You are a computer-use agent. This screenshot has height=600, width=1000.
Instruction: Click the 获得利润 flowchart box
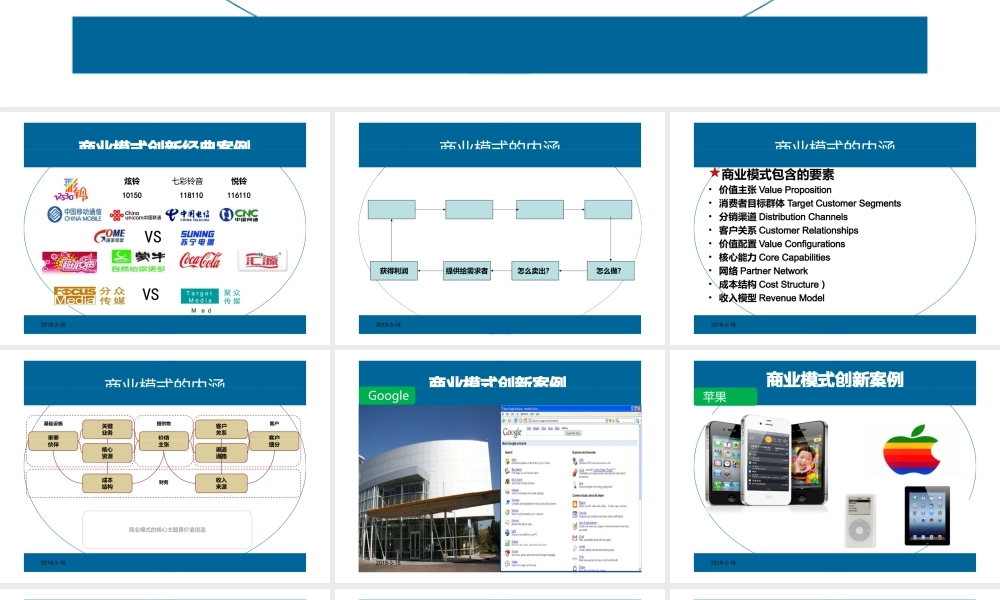point(393,271)
